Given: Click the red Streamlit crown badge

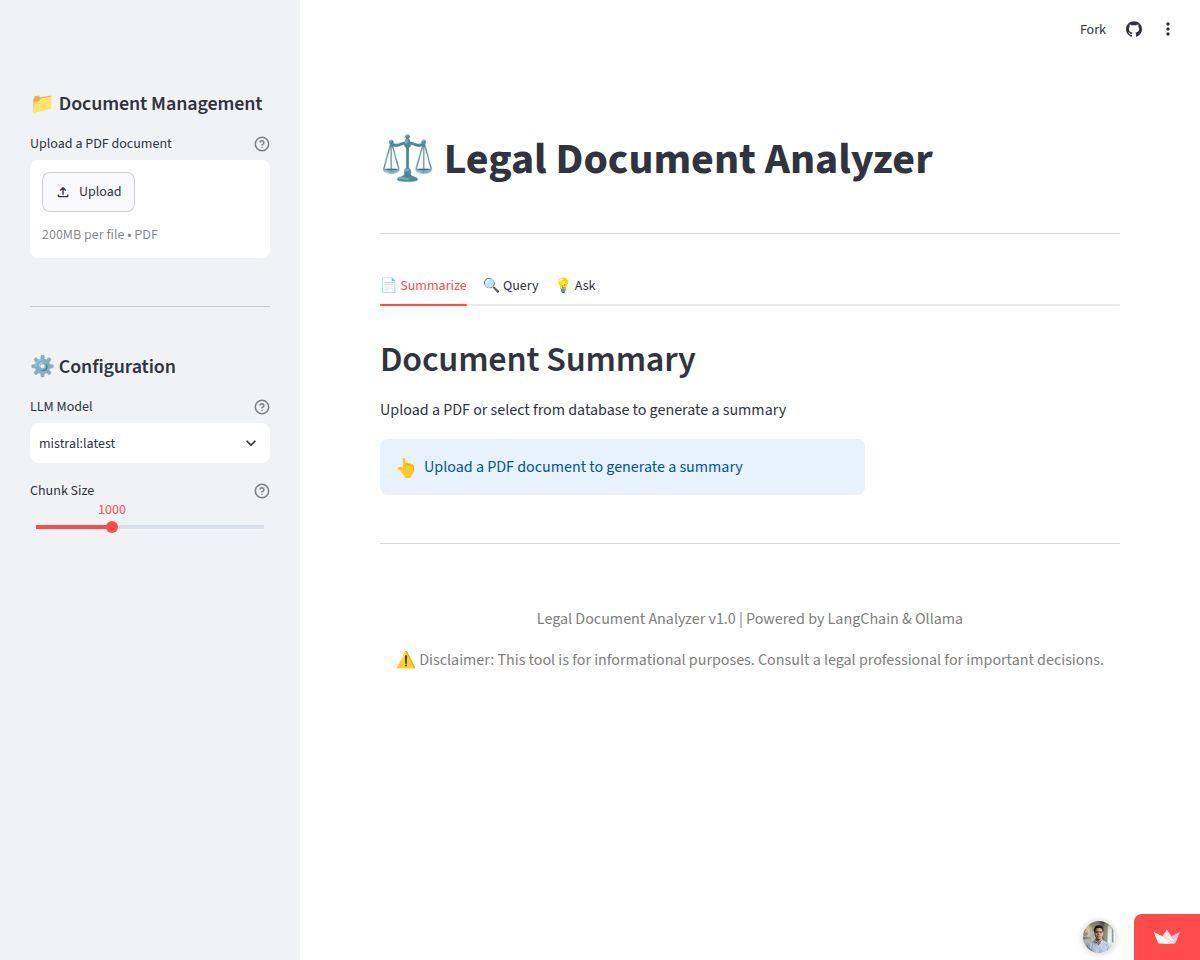Looking at the screenshot, I should tap(1167, 937).
